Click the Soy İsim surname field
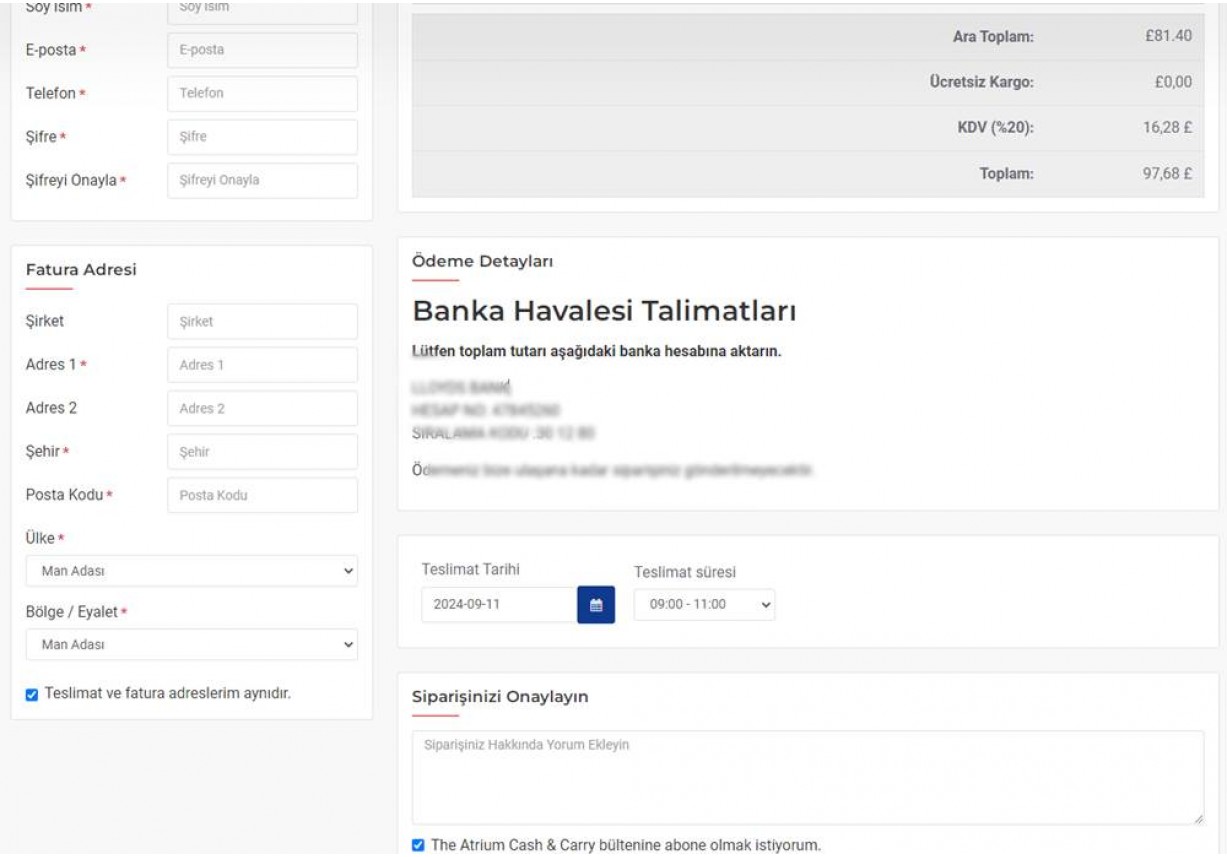This screenshot has width=1227, height=857. click(262, 10)
